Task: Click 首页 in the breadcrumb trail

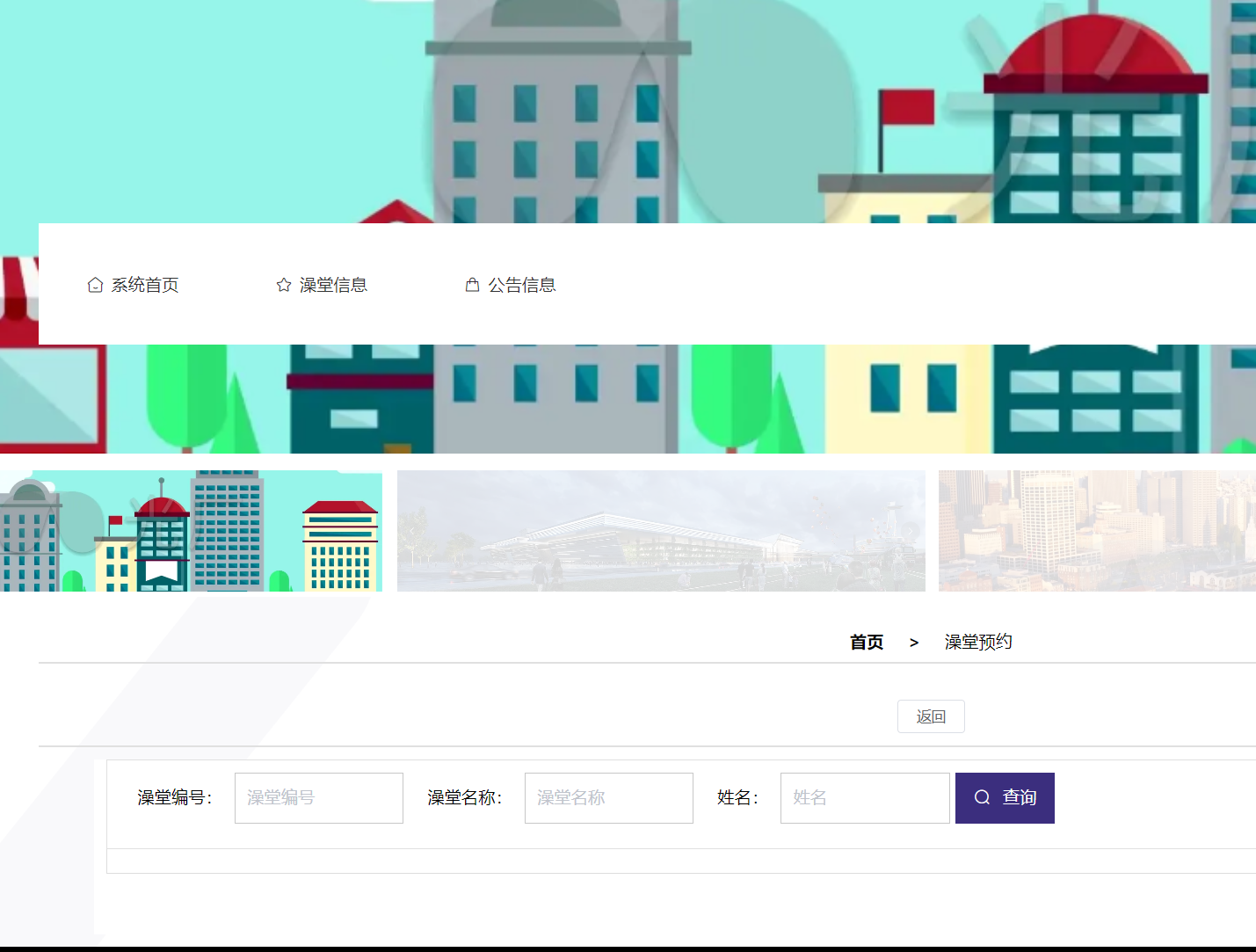Action: click(866, 642)
